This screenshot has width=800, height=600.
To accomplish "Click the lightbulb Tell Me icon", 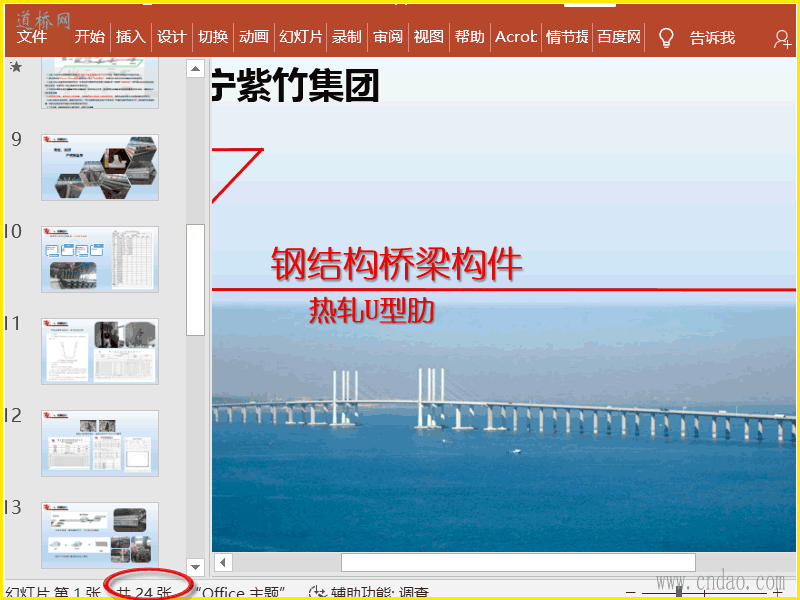I will (666, 38).
